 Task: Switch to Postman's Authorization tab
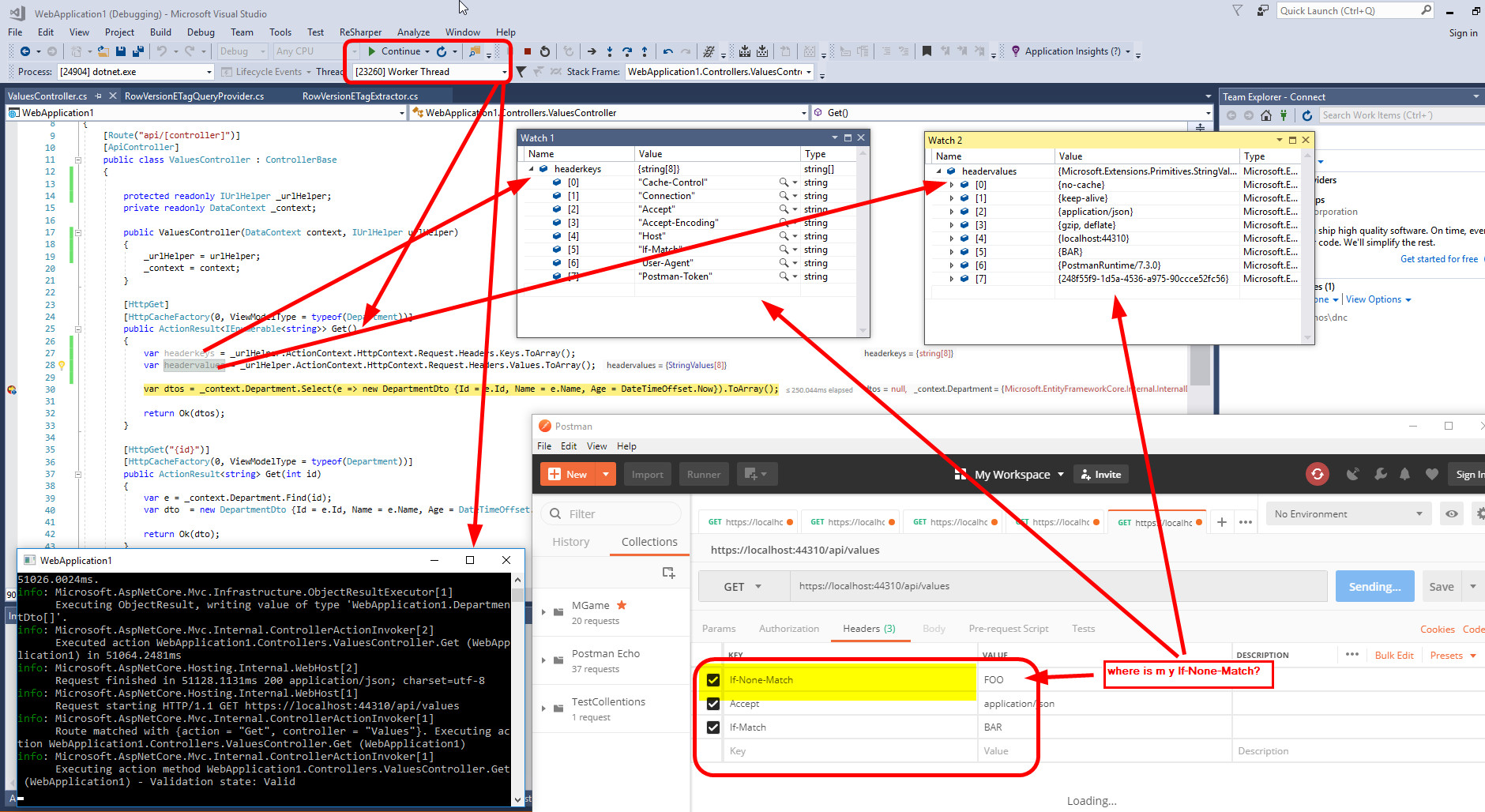(788, 629)
